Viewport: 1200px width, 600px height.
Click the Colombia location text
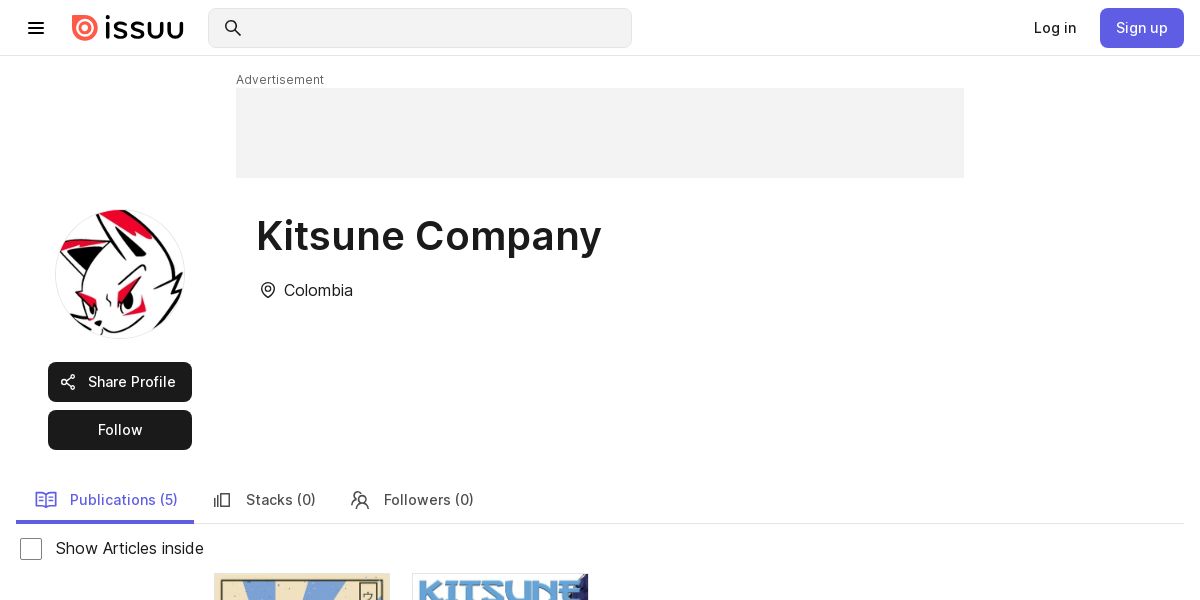(318, 290)
